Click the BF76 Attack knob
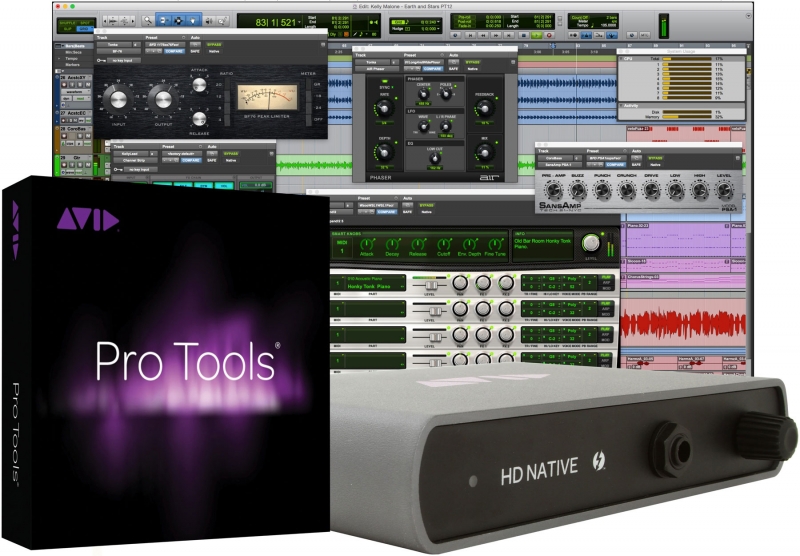The image size is (800, 556). click(199, 85)
